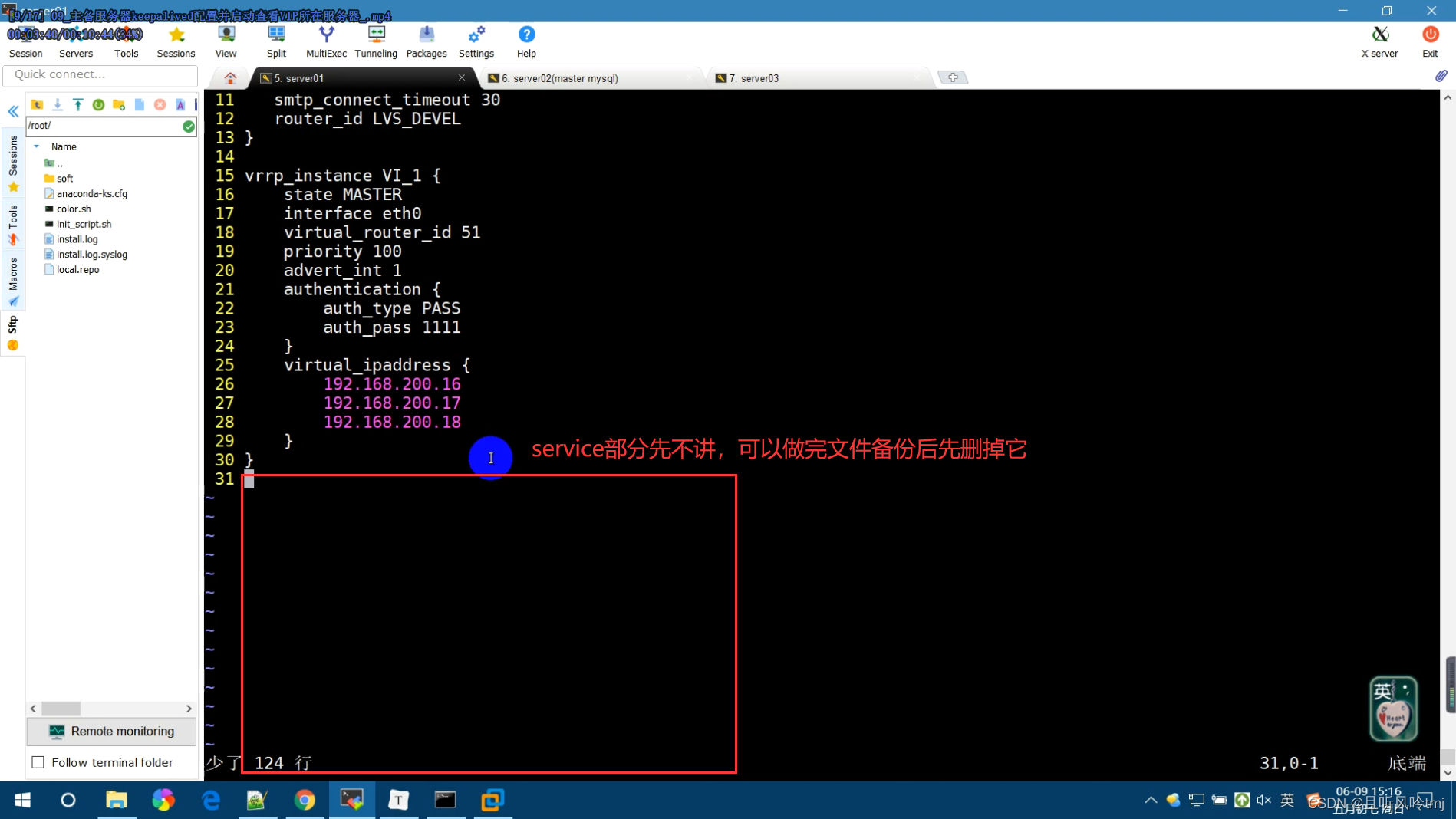The height and width of the screenshot is (819, 1456).
Task: Open a new terminal tab
Action: [x=953, y=77]
